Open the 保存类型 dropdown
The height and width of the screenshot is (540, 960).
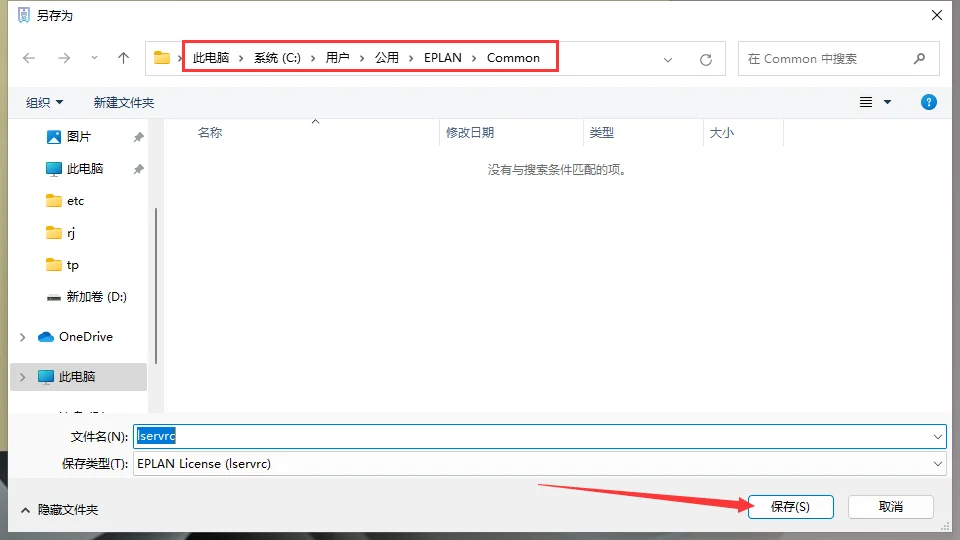pyautogui.click(x=937, y=464)
